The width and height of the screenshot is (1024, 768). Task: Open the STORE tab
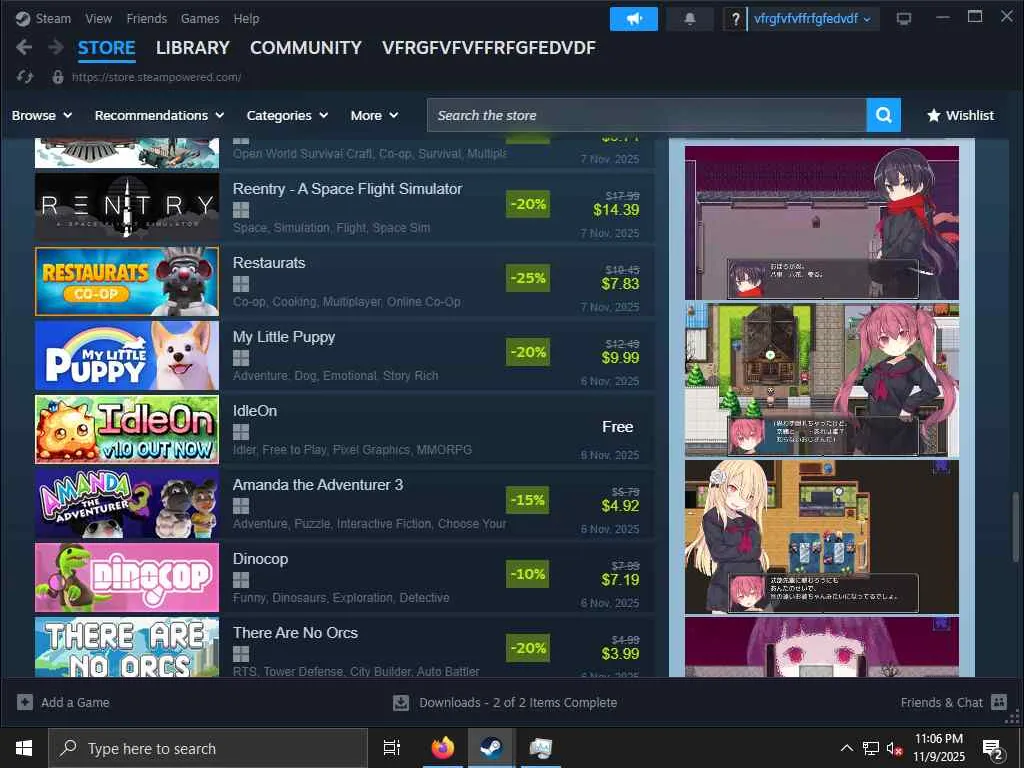coord(106,48)
